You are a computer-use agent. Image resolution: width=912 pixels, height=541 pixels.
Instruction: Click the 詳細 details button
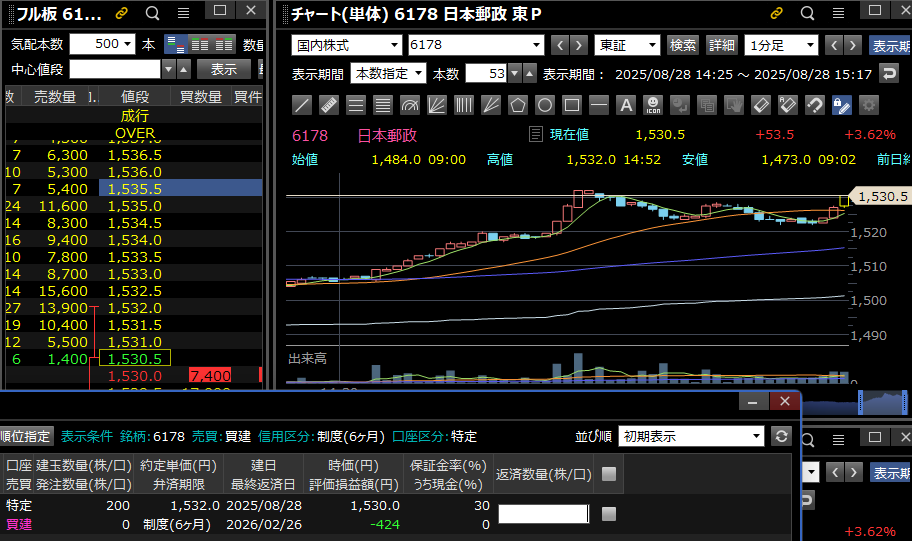(x=722, y=45)
